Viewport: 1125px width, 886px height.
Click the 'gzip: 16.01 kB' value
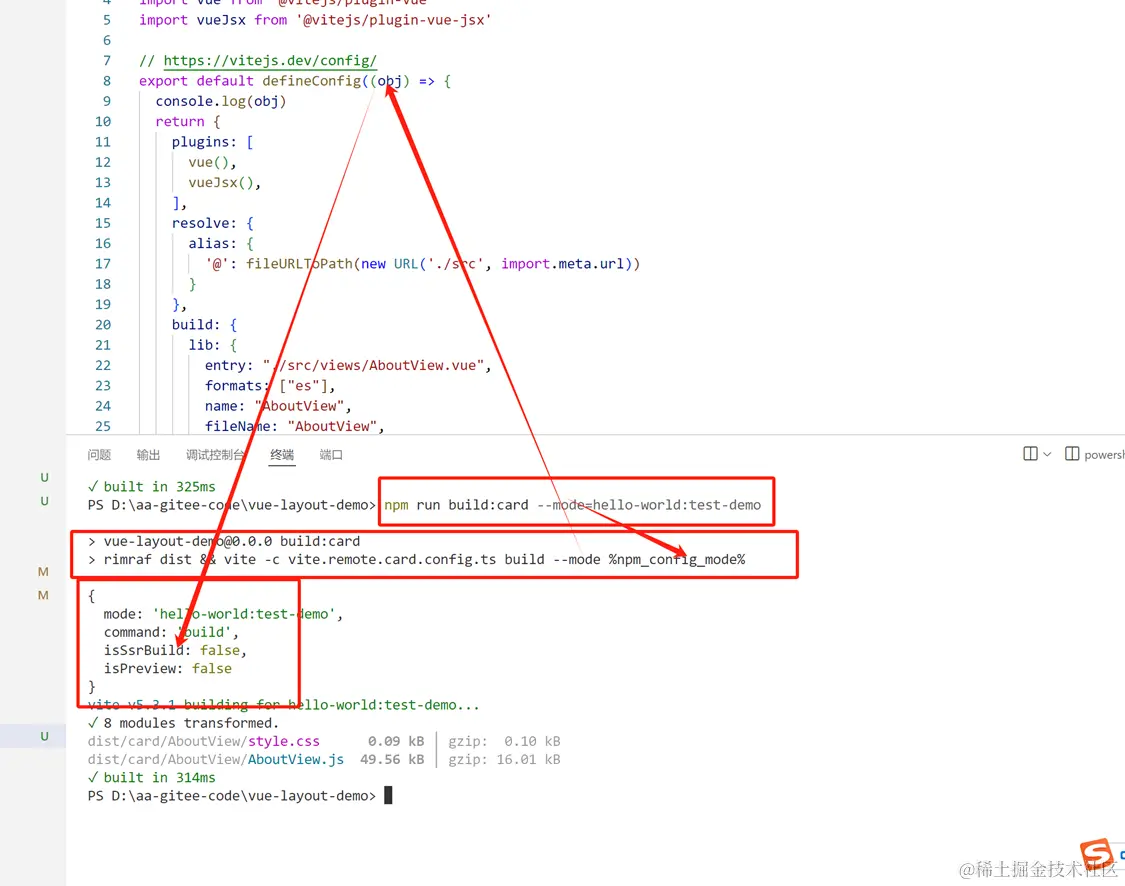(x=504, y=759)
